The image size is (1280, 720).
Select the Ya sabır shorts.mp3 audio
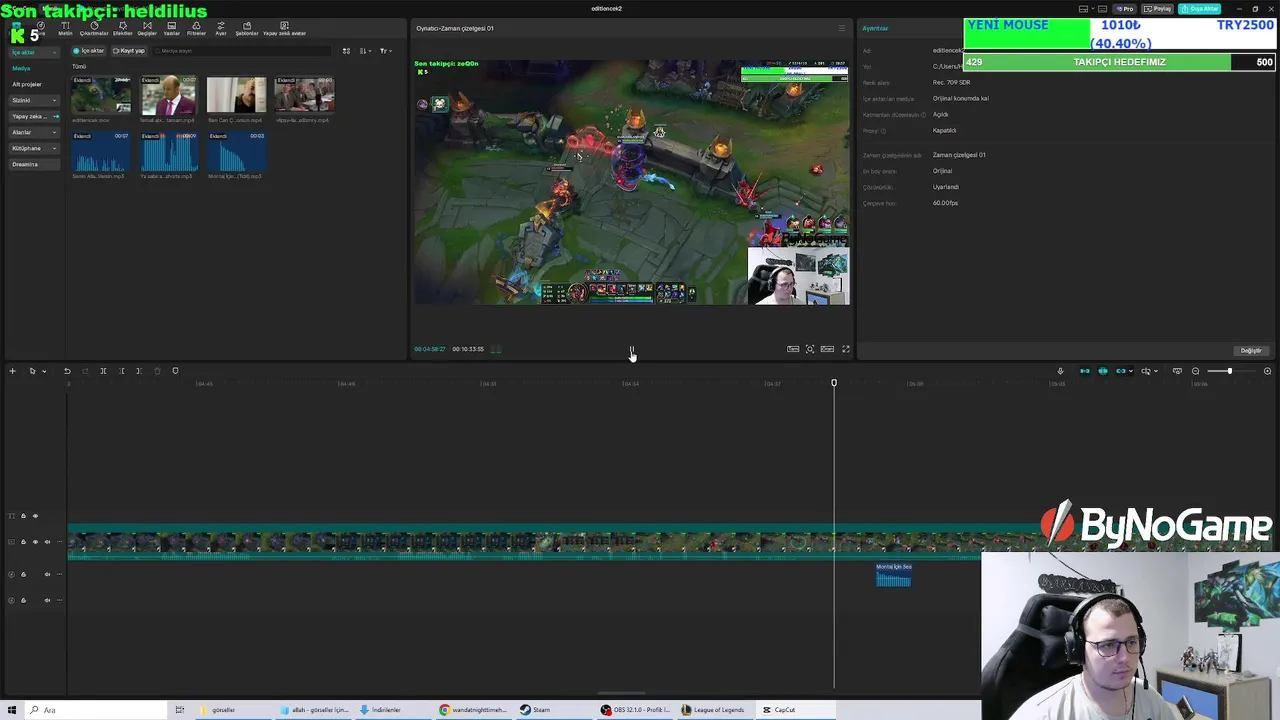168,150
